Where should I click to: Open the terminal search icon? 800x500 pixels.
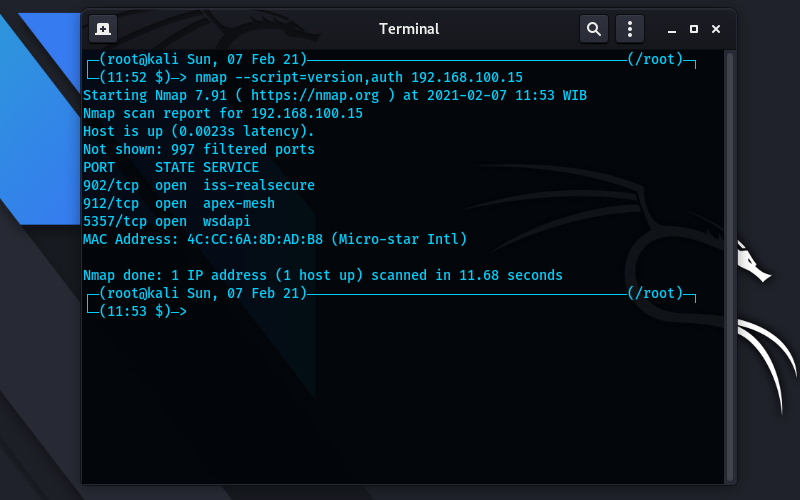[x=594, y=29]
